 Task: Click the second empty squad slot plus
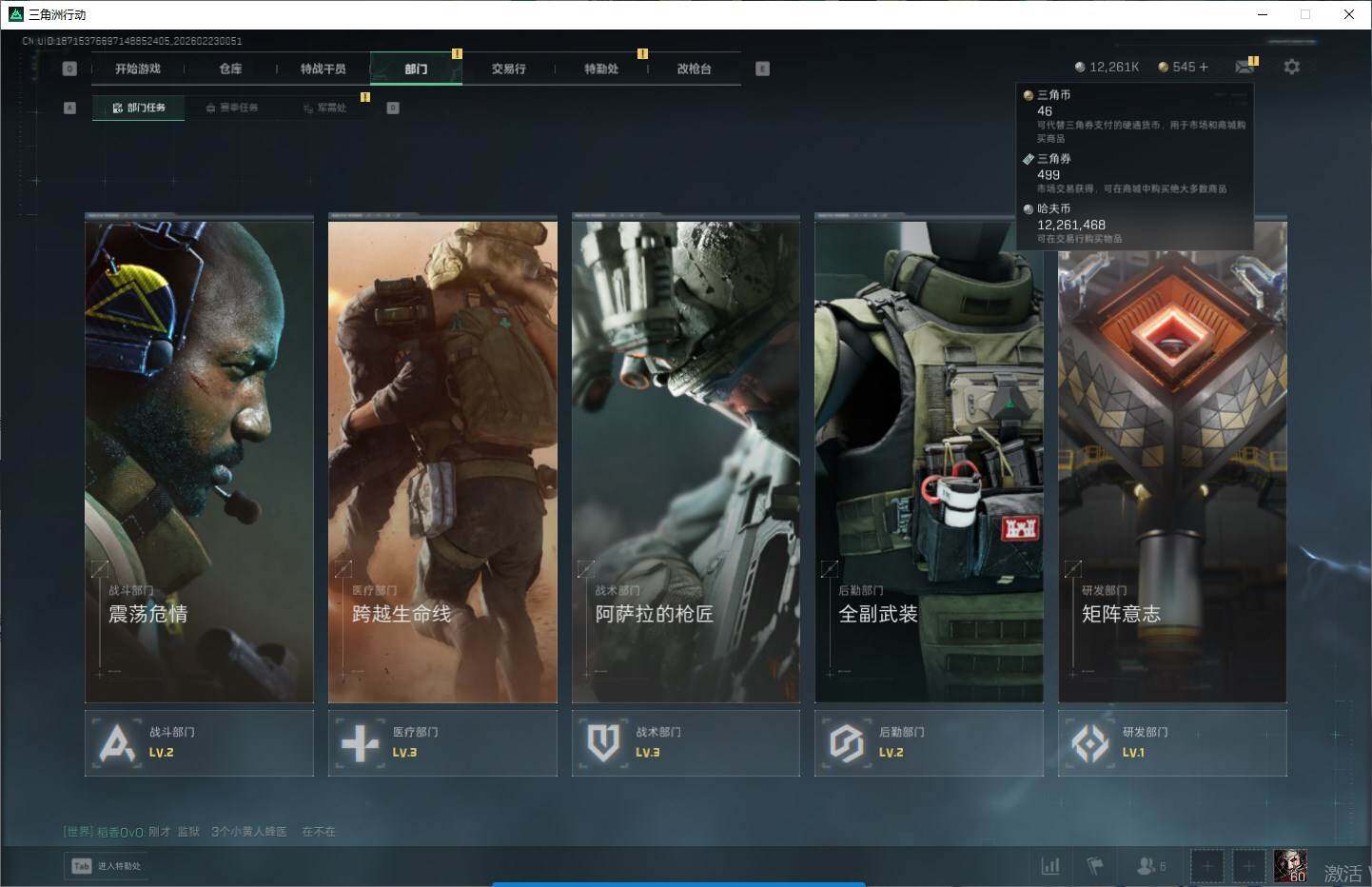coord(1248,865)
